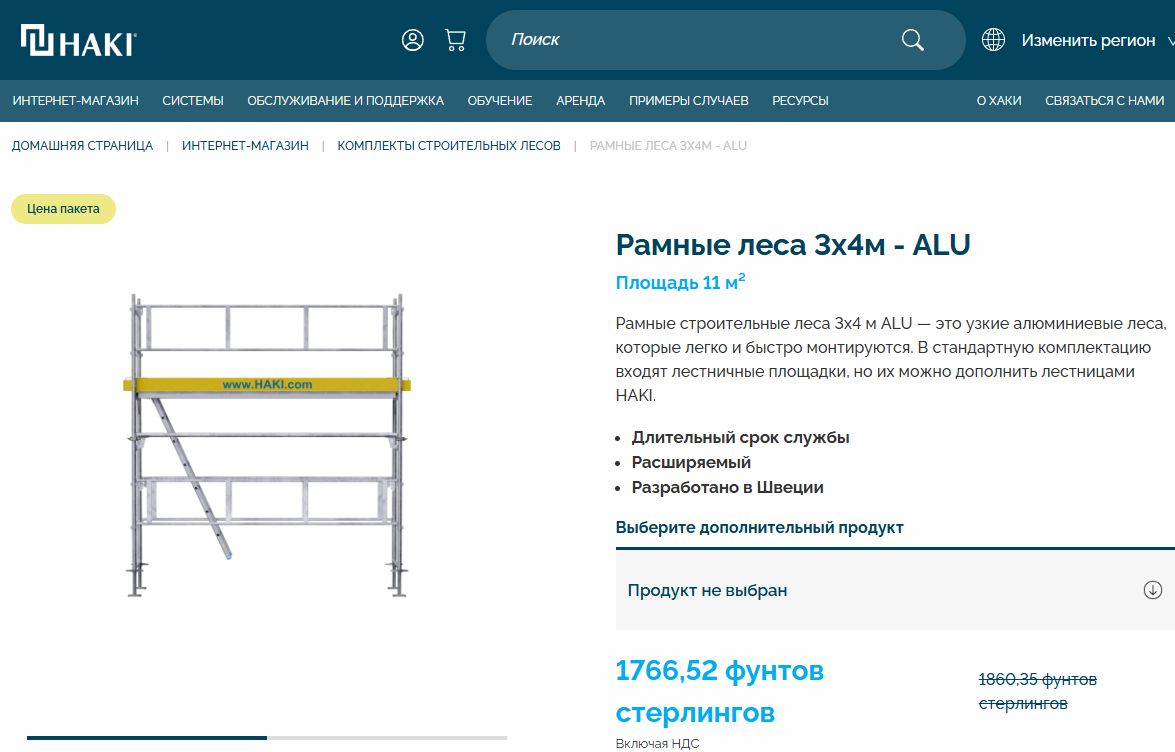1175x752 pixels.
Task: Open the АРЕНДА menu item
Action: click(x=580, y=100)
